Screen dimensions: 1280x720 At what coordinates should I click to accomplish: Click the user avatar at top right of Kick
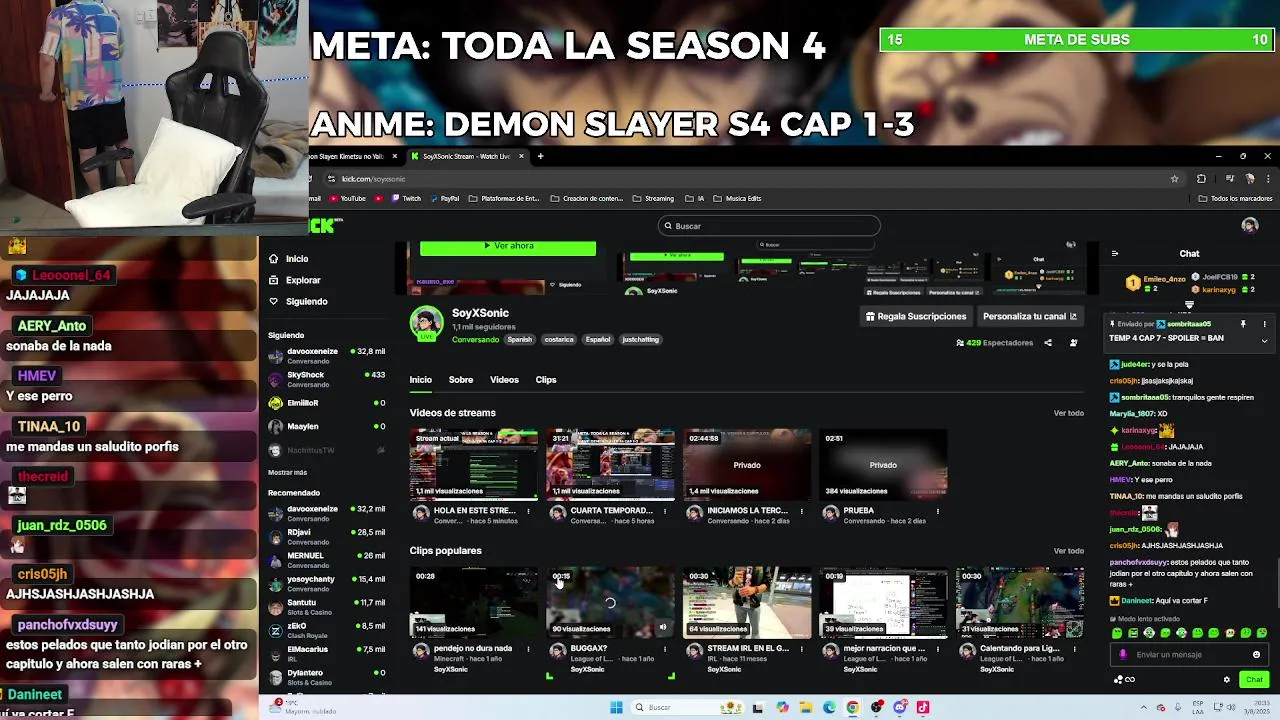(1249, 226)
